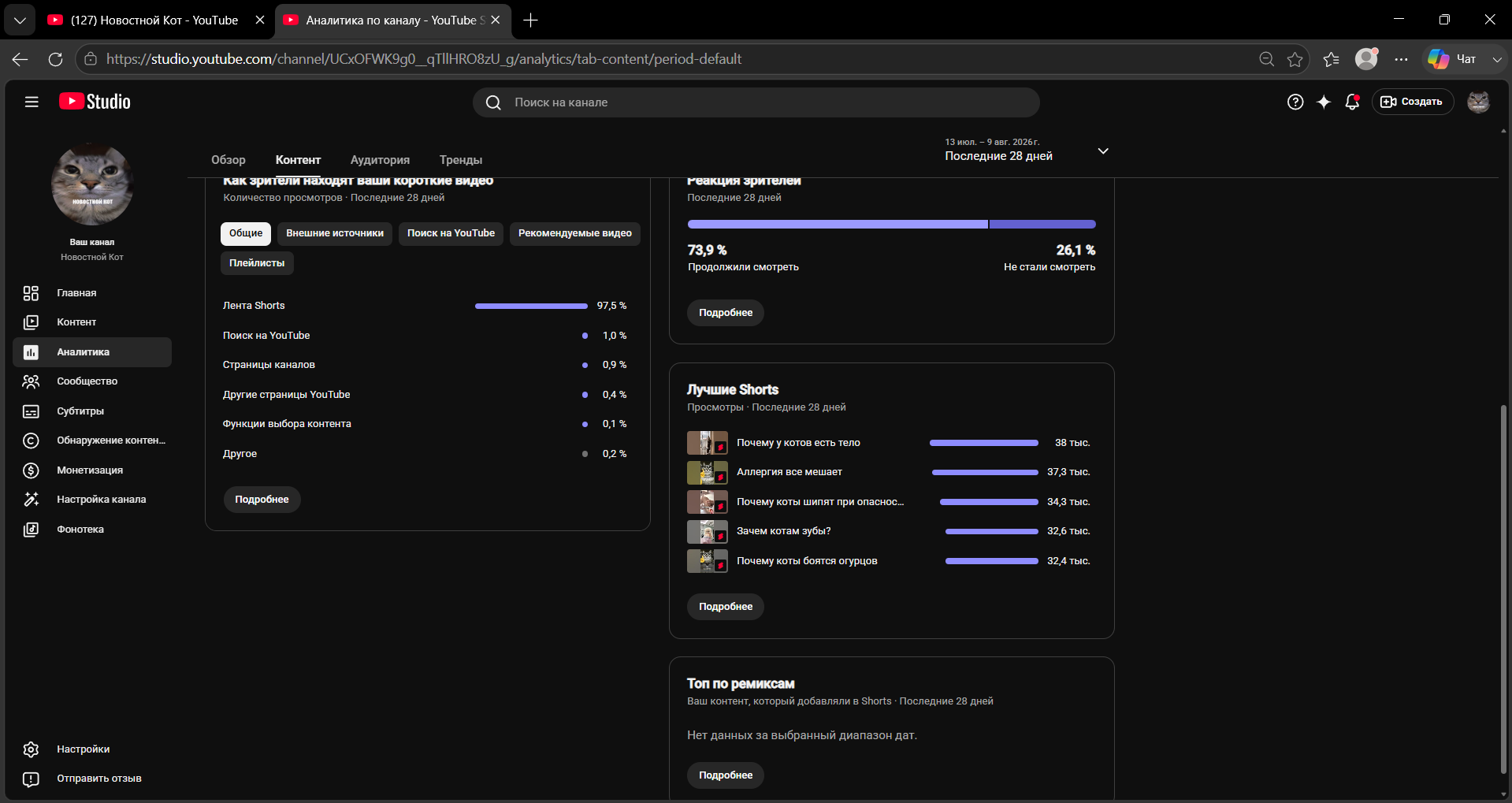Click the Настройка канала magic wand icon
This screenshot has width=1512, height=803.
pyautogui.click(x=31, y=500)
